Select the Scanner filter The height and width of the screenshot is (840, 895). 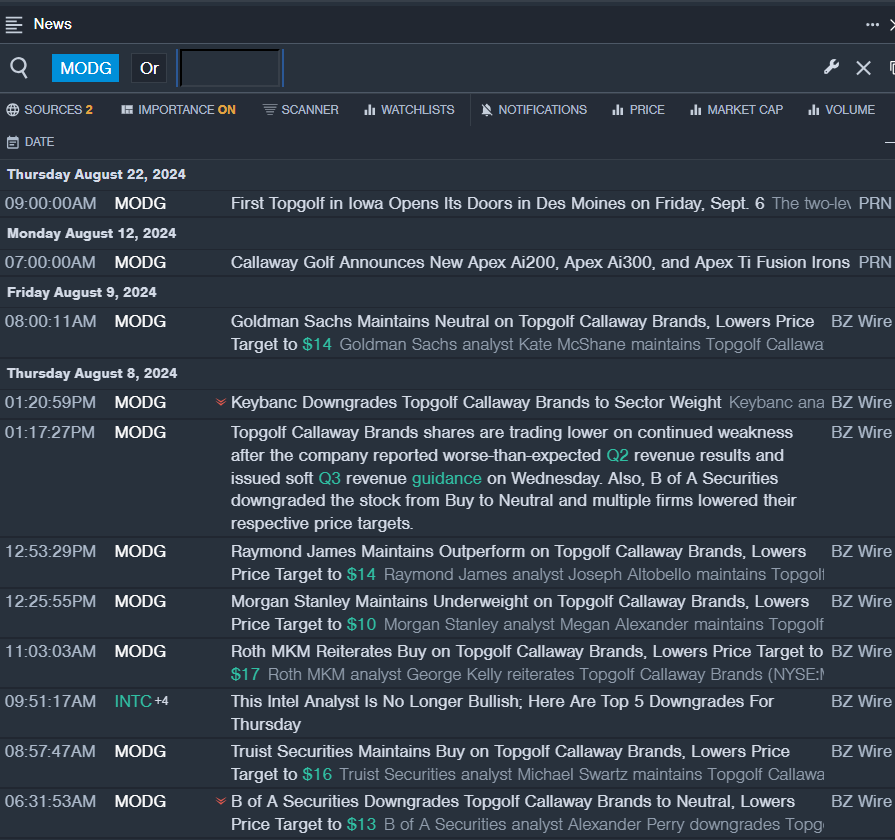(300, 110)
